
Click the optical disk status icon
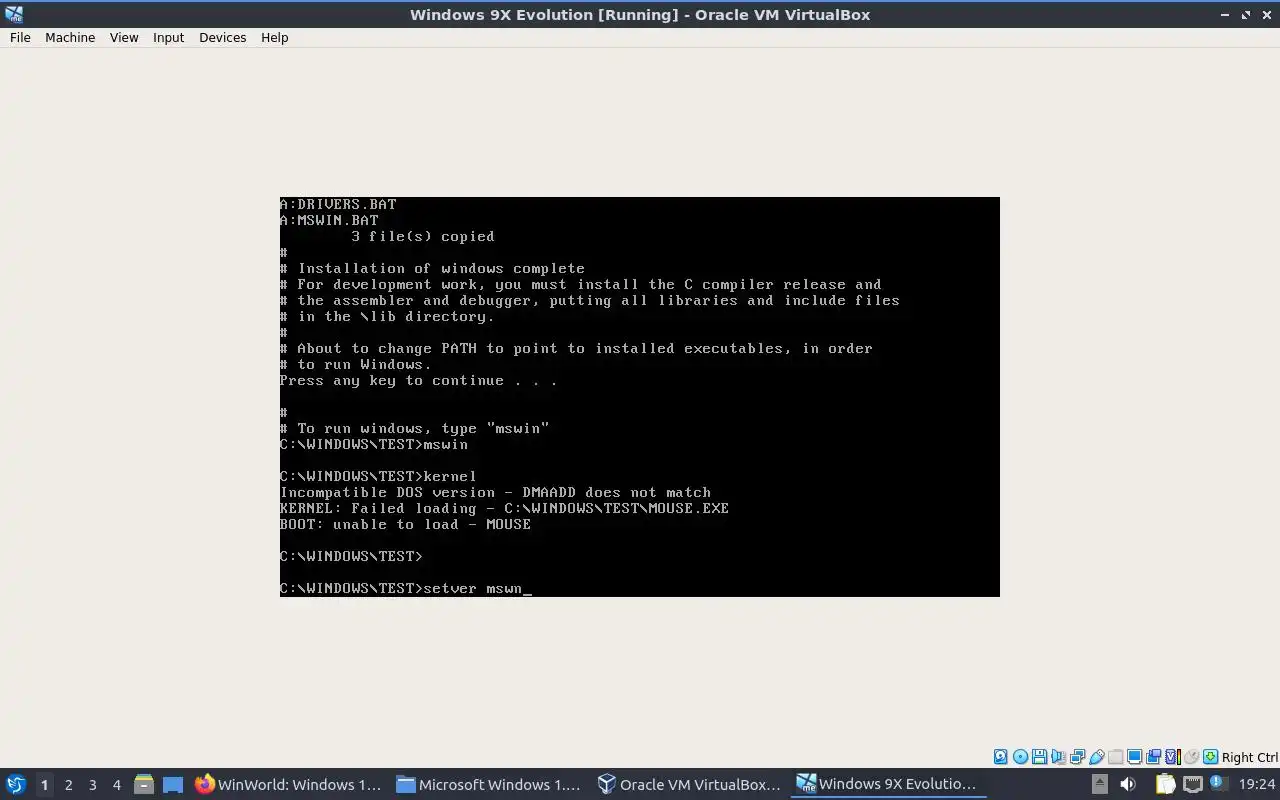1020,757
